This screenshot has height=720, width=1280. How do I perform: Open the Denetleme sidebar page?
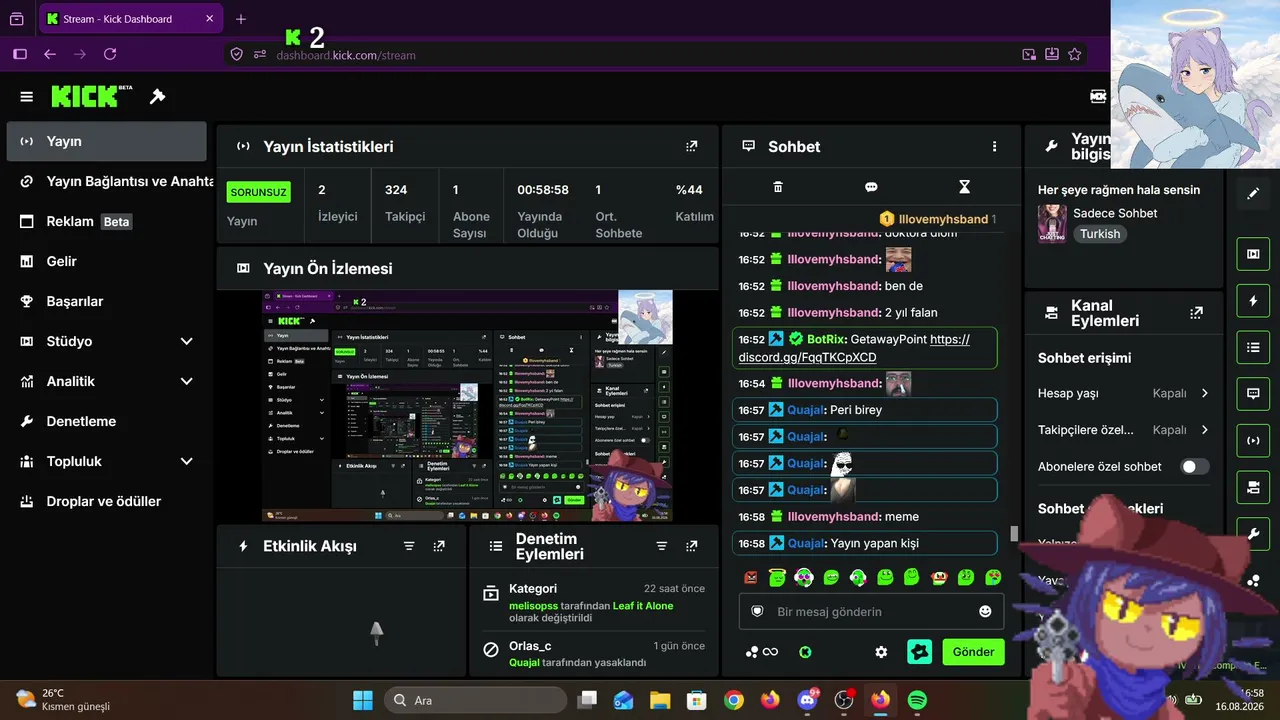coord(107,421)
